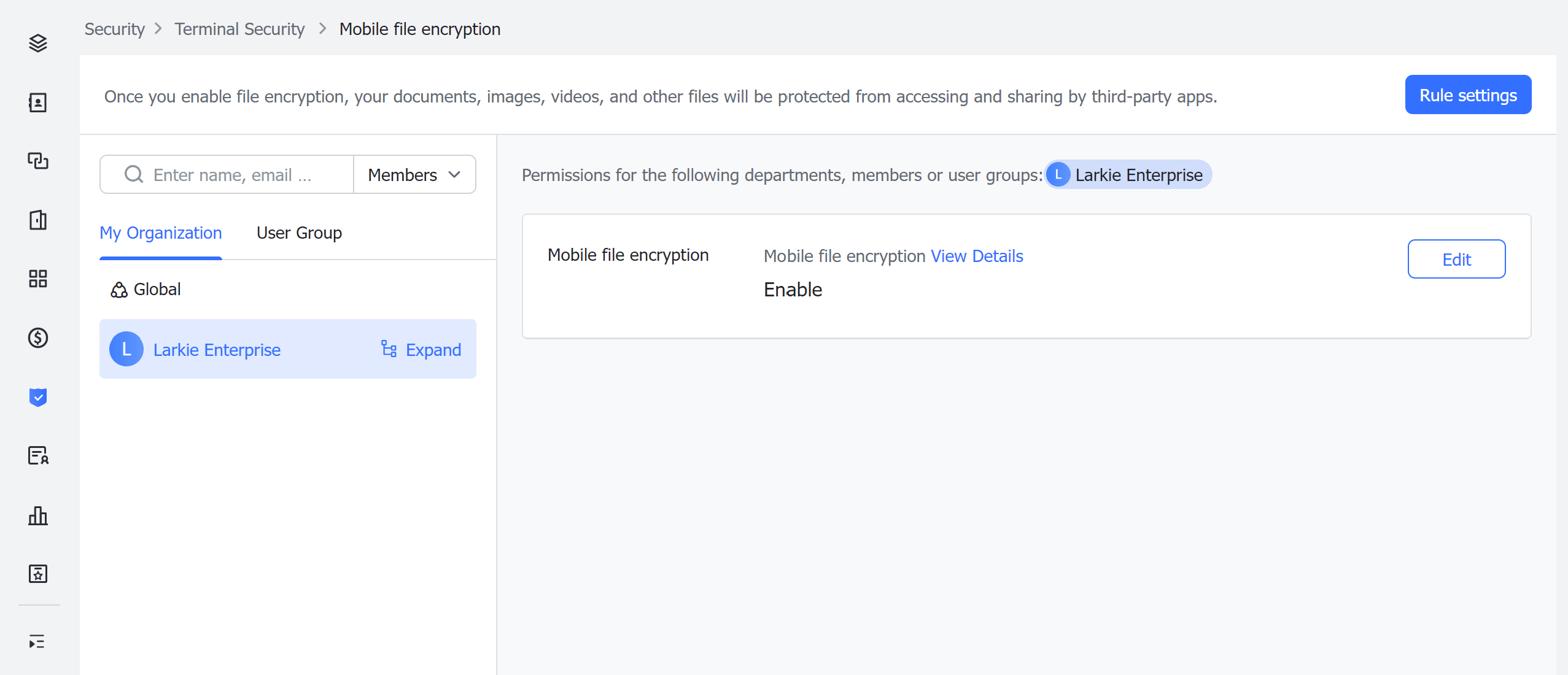
Task: Open the Members filter dropdown
Action: point(414,174)
